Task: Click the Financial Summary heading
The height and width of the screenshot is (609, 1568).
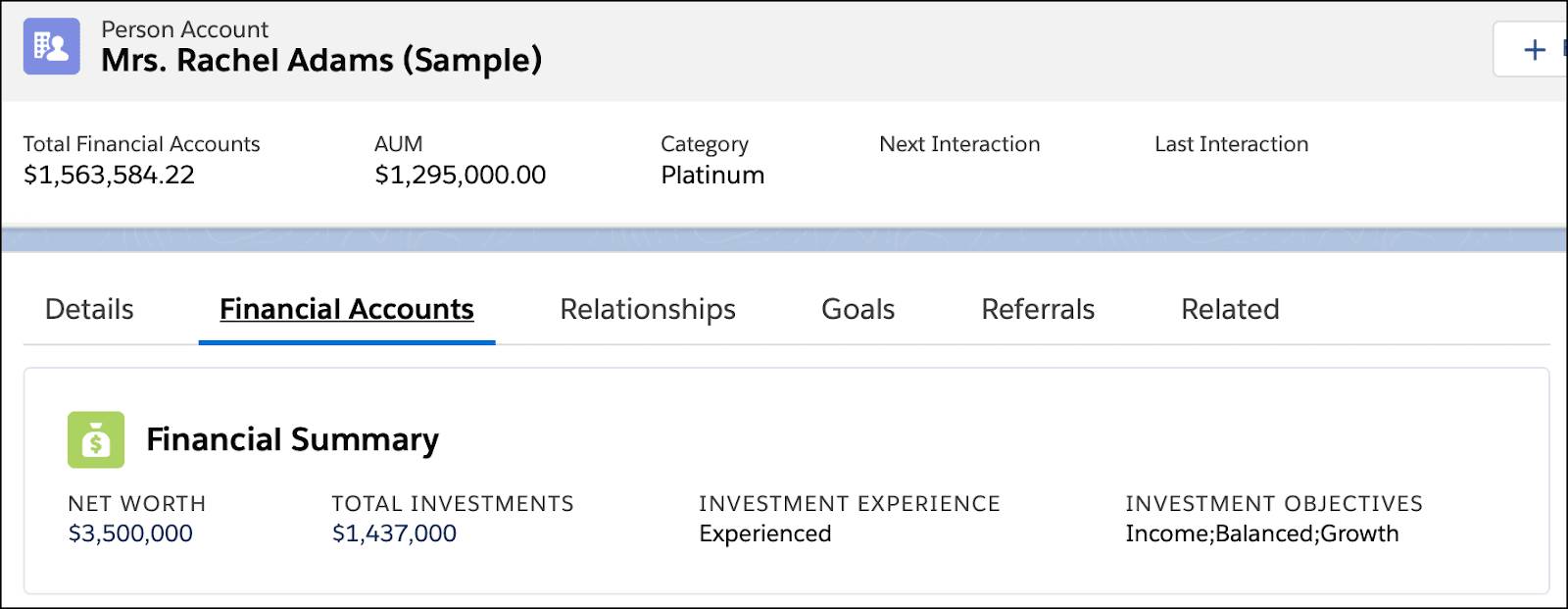Action: 292,439
